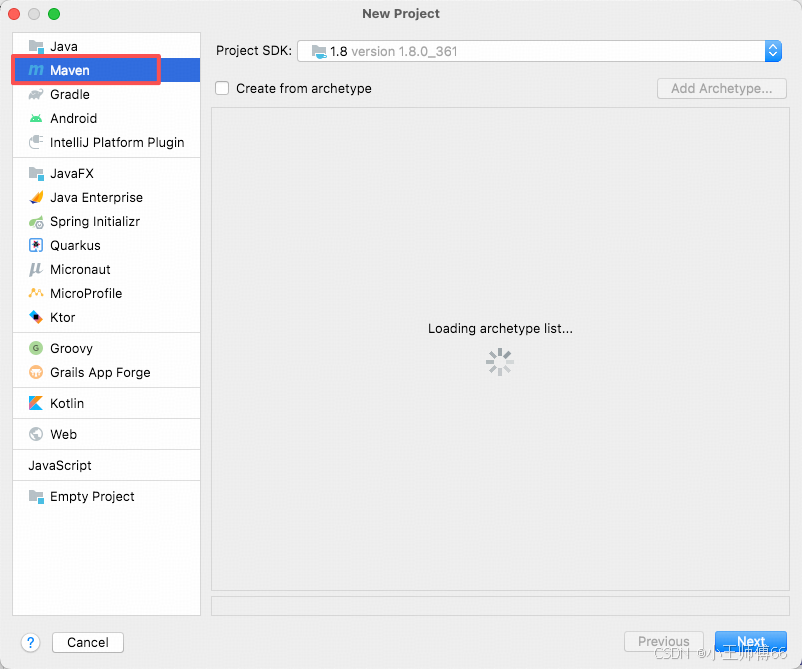Click the Add Archetype... button
802x669 pixels.
pos(722,88)
